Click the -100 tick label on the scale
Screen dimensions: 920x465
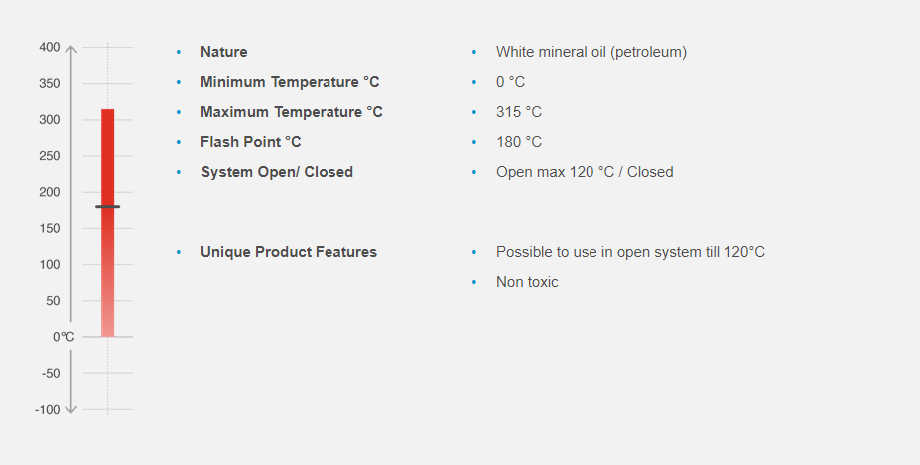[x=47, y=409]
